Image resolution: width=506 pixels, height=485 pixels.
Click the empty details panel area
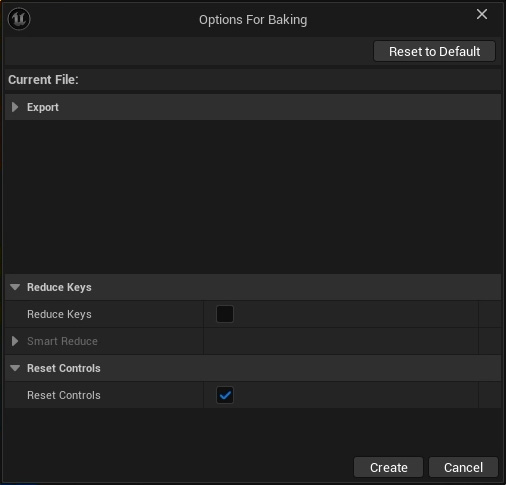[x=253, y=197]
